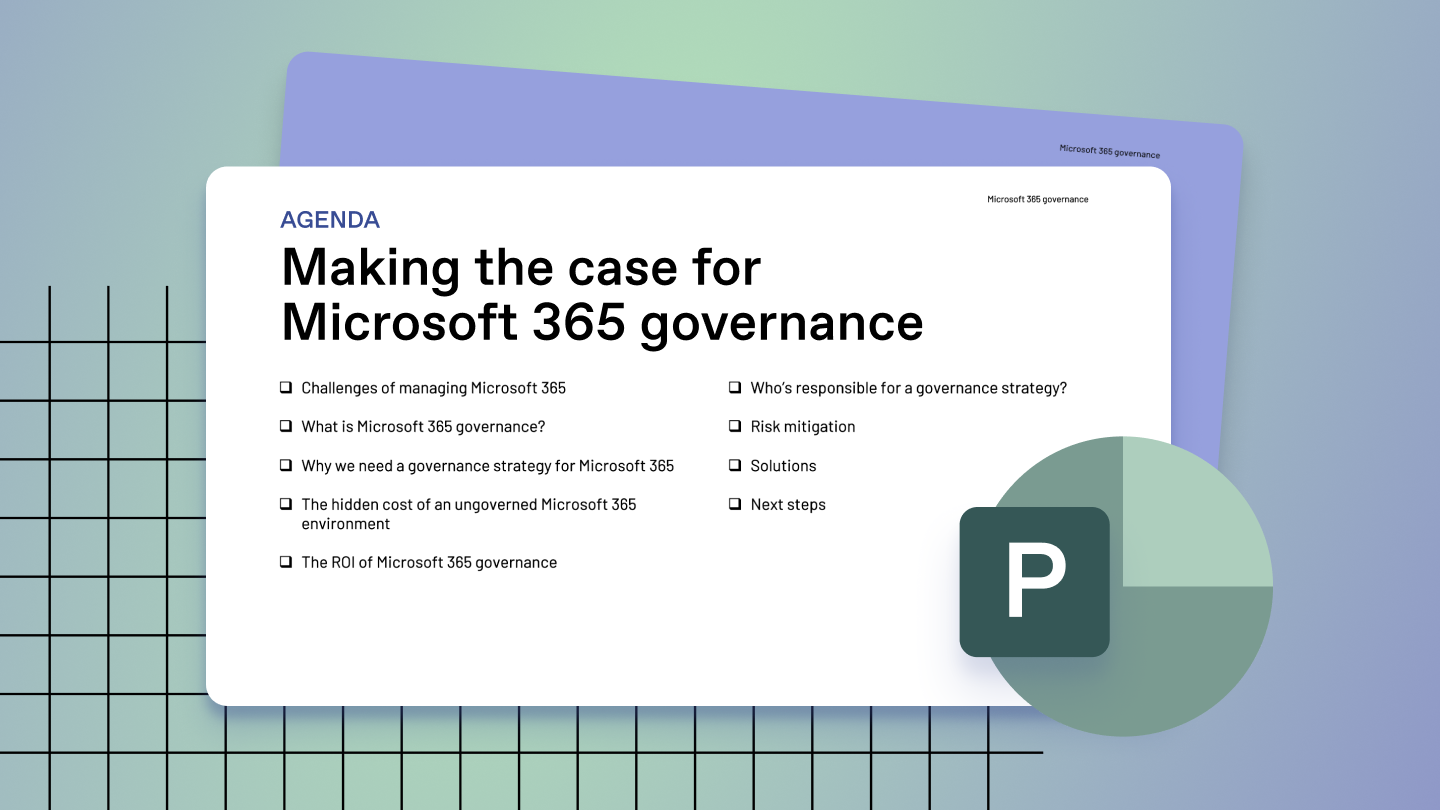Tick the hidden cost of ungoverned environment checkbox
Image resolution: width=1440 pixels, height=810 pixels.
pyautogui.click(x=285, y=504)
